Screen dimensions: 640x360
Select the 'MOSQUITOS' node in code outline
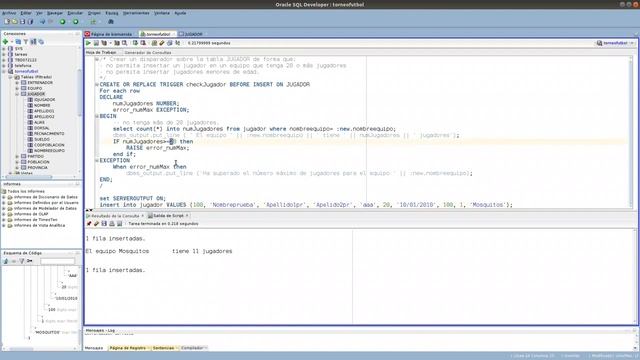coord(47,333)
